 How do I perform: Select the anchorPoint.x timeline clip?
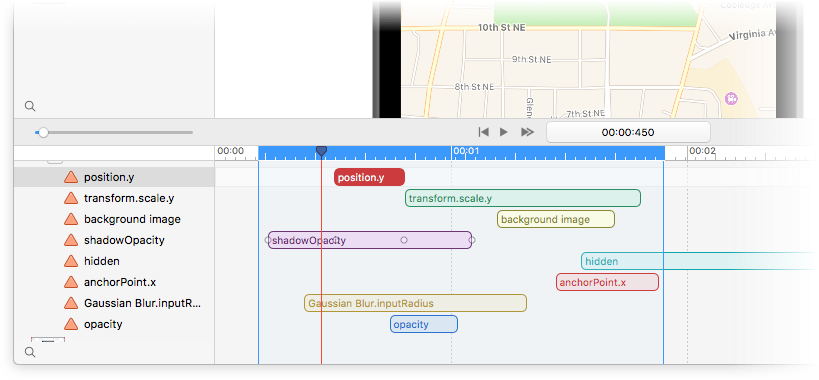click(607, 282)
